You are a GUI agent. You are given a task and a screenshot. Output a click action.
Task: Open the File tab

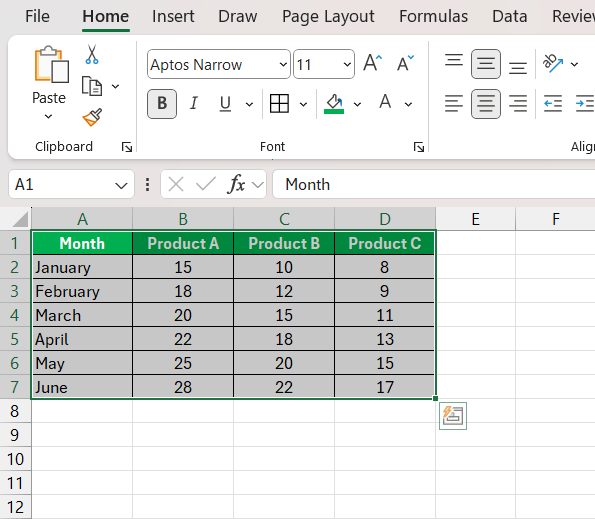tap(37, 16)
